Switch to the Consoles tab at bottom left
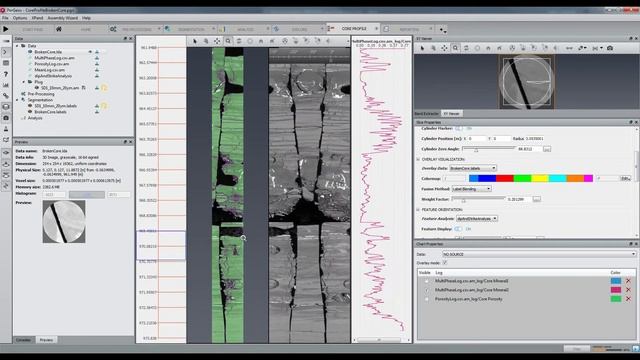Image resolution: width=640 pixels, height=360 pixels. tap(23, 340)
